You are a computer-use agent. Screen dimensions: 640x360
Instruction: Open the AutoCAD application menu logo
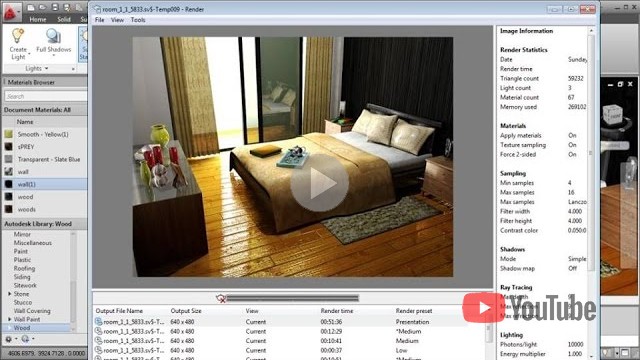[11, 12]
